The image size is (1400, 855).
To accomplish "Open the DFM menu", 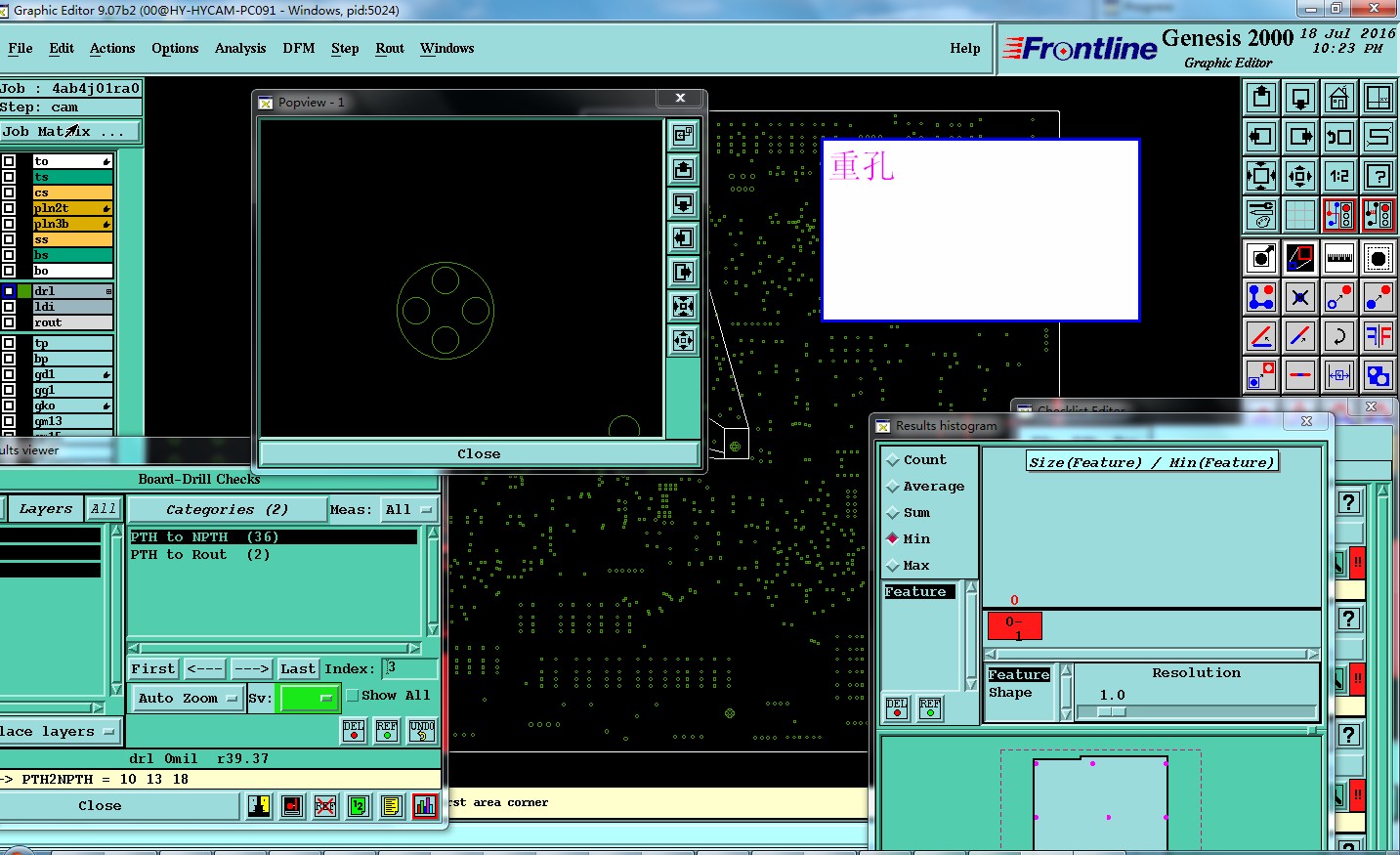I will 299,48.
